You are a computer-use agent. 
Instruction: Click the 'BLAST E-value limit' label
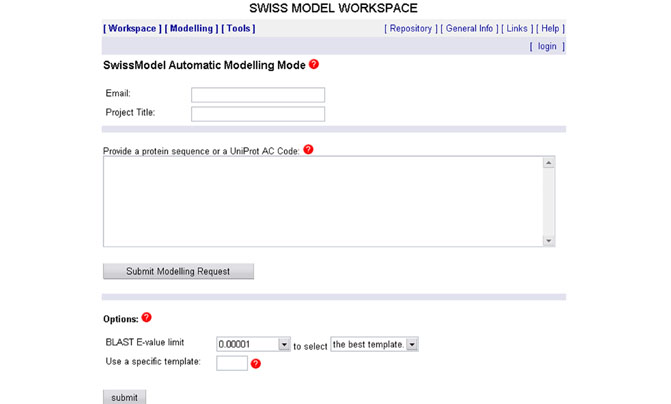pyautogui.click(x=145, y=342)
